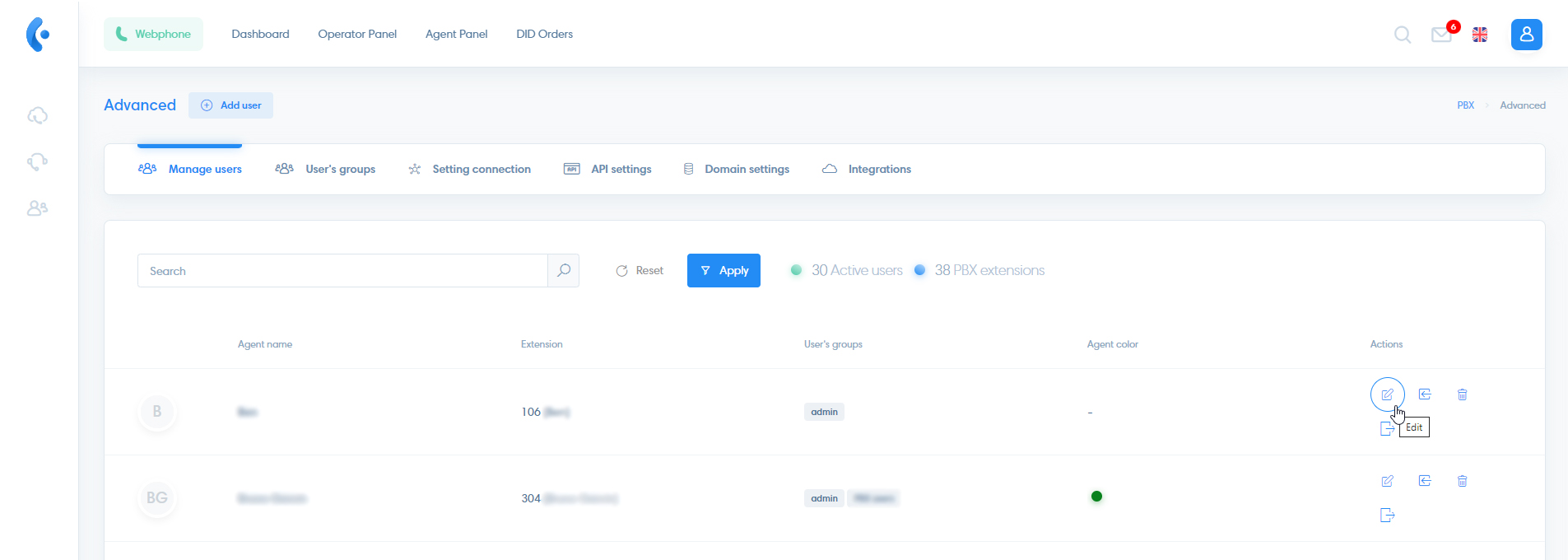This screenshot has height=560, width=1568.
Task: Click the cloud icon in left sidebar
Action: [37, 116]
